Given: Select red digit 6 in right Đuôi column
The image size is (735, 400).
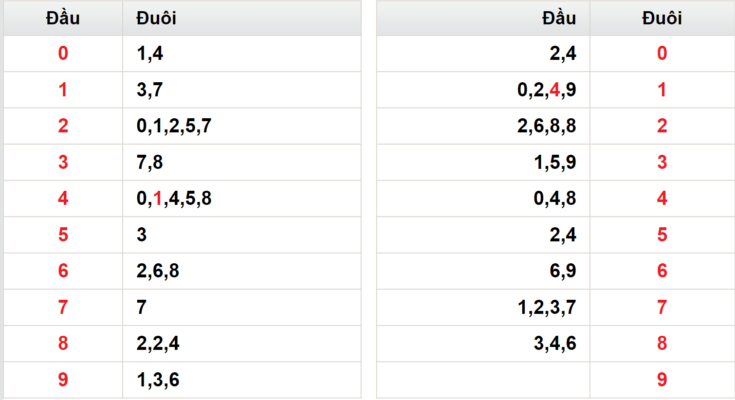Looking at the screenshot, I should (x=662, y=271).
